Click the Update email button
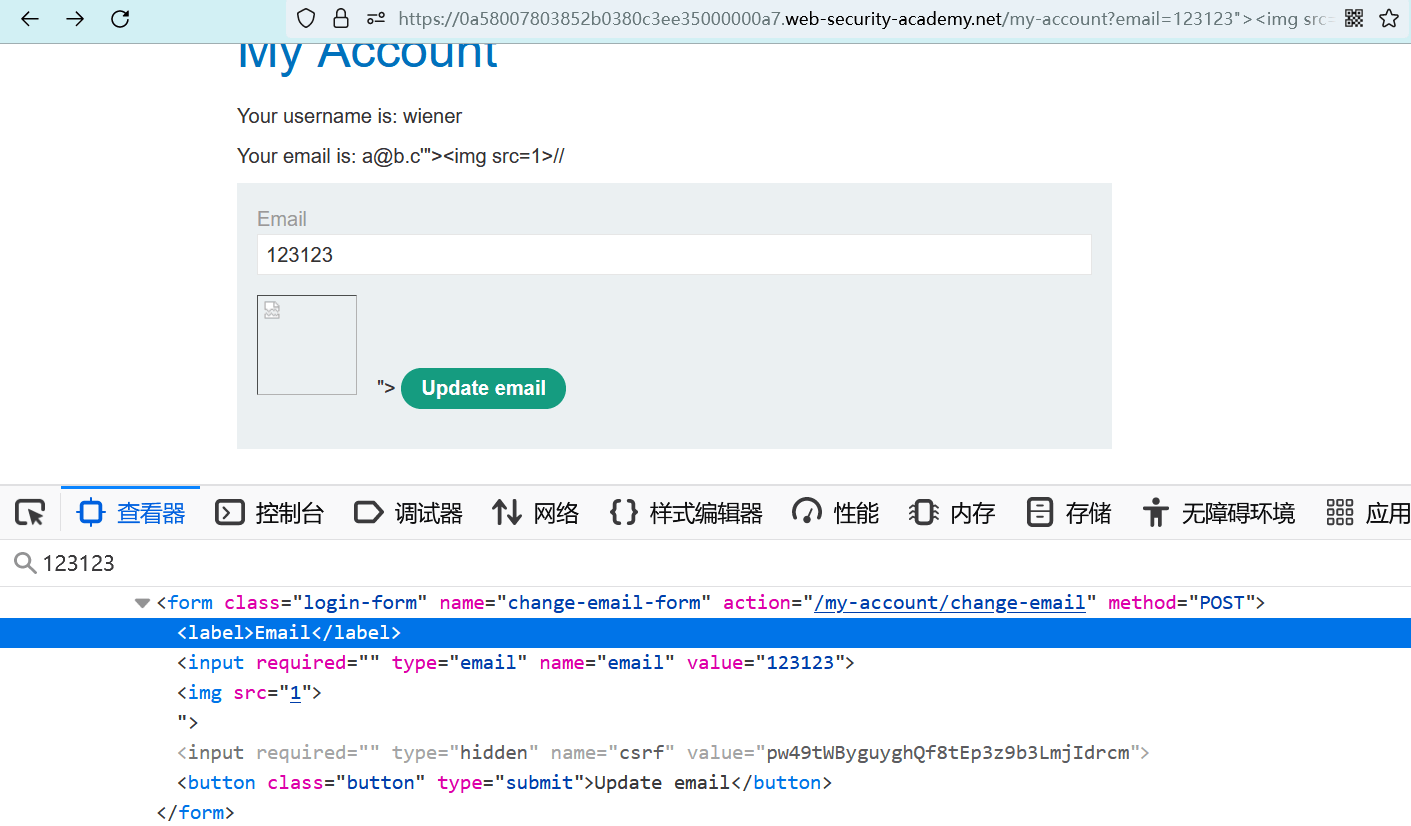 (483, 389)
